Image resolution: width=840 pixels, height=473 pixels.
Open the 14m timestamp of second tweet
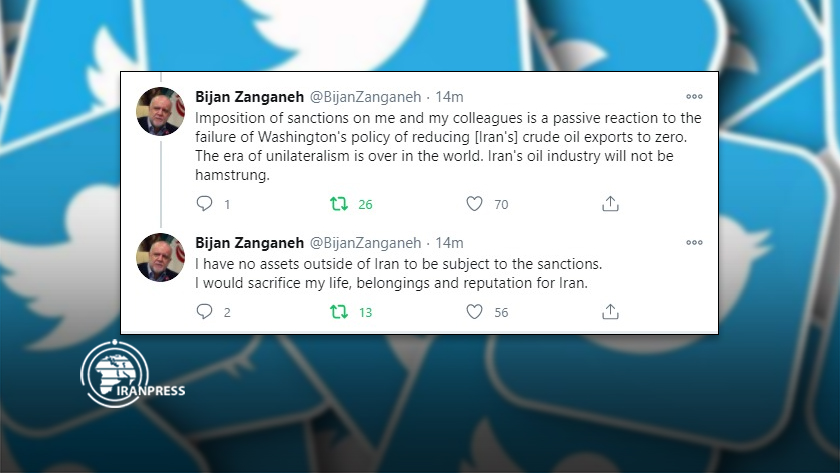click(x=449, y=243)
